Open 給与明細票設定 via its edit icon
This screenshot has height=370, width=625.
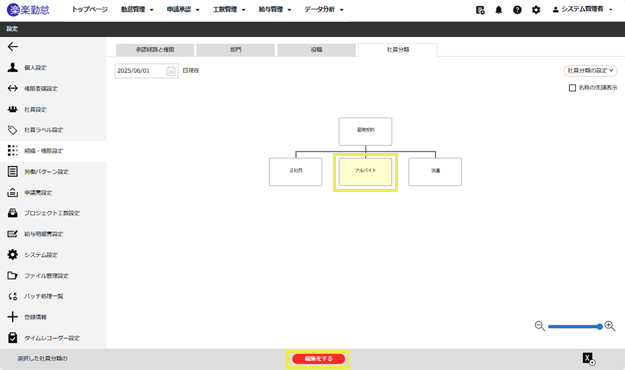[13, 234]
